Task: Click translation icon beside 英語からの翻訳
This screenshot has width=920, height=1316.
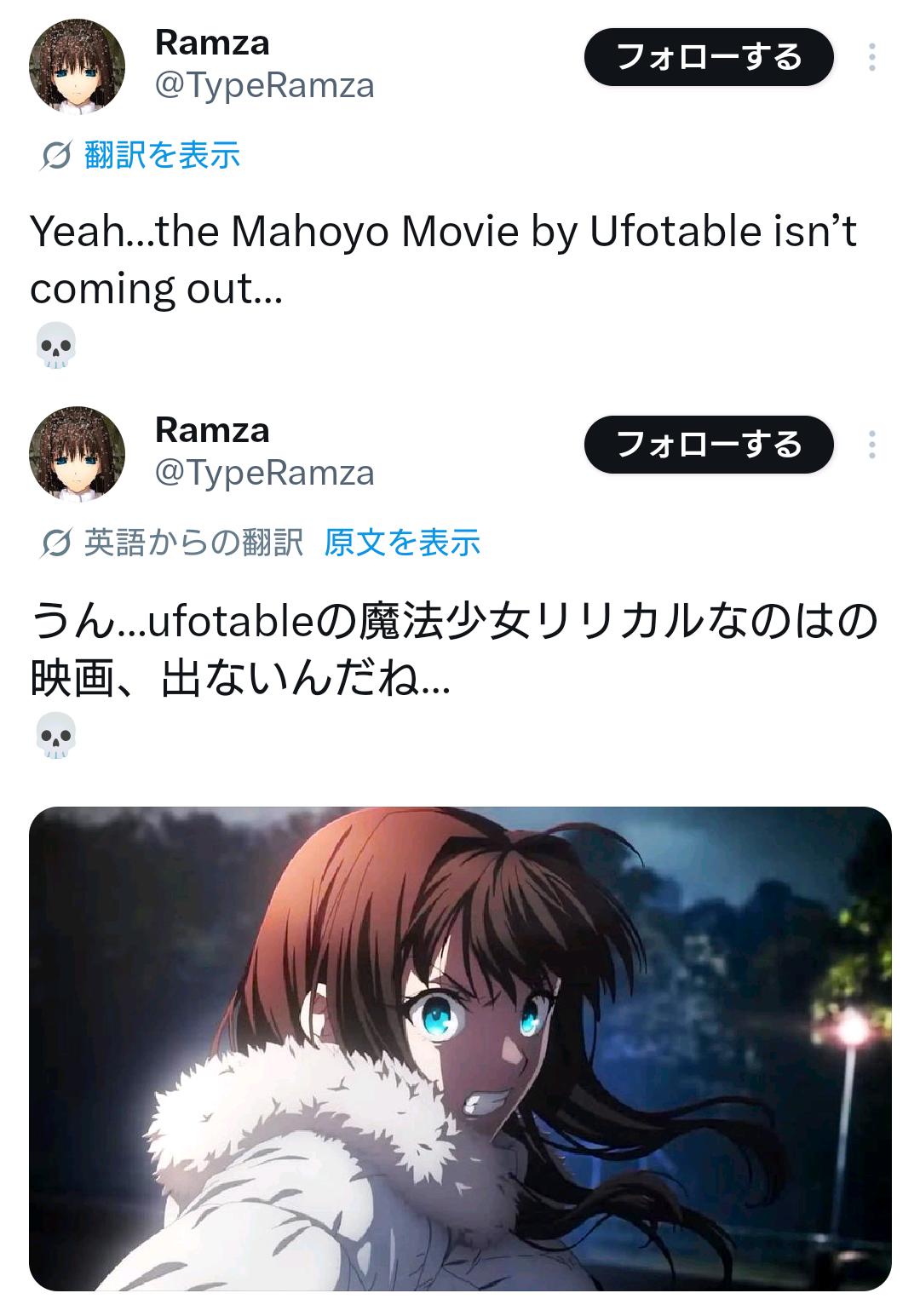Action: tap(55, 543)
